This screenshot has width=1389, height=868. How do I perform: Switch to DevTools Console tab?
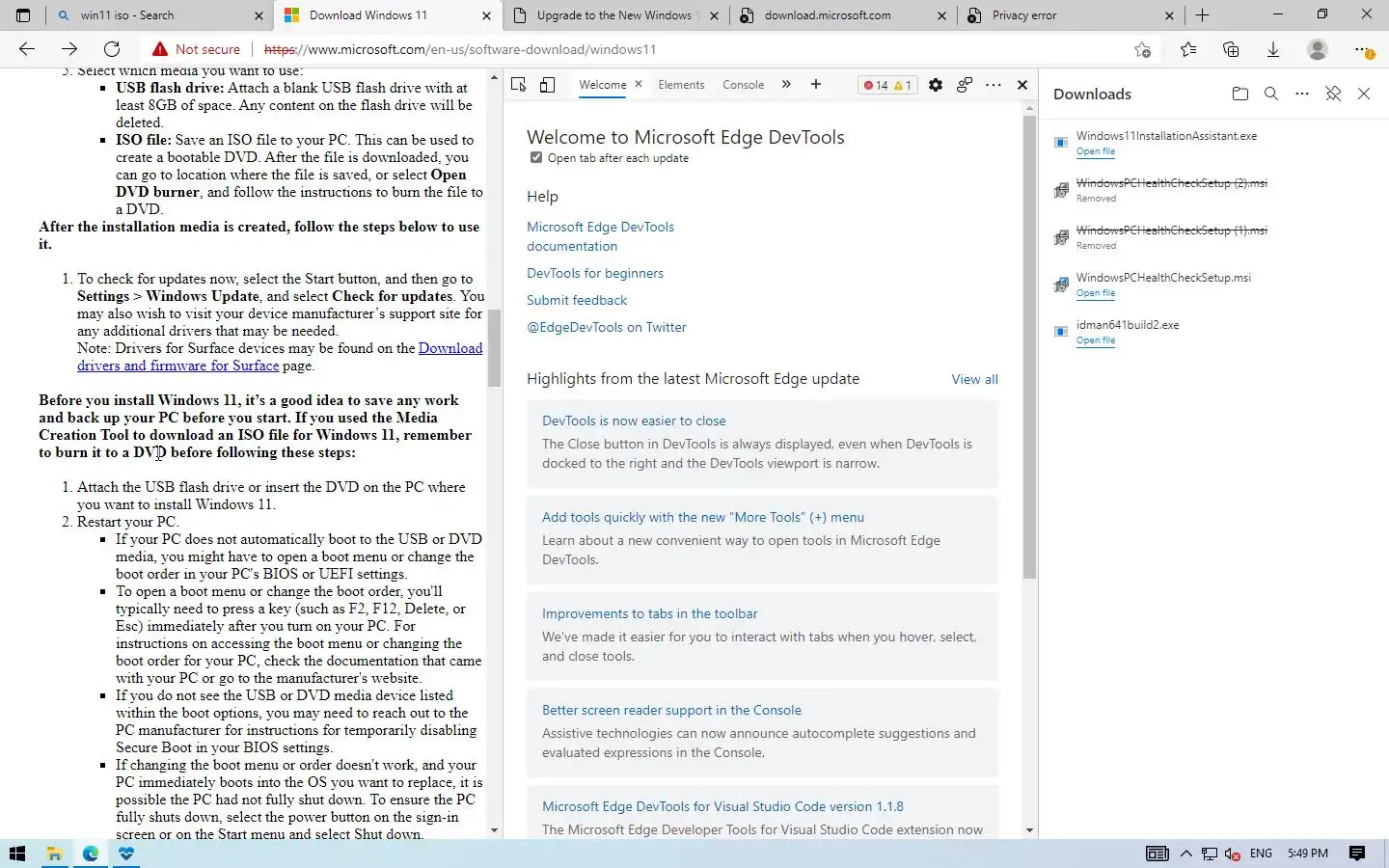pyautogui.click(x=743, y=85)
